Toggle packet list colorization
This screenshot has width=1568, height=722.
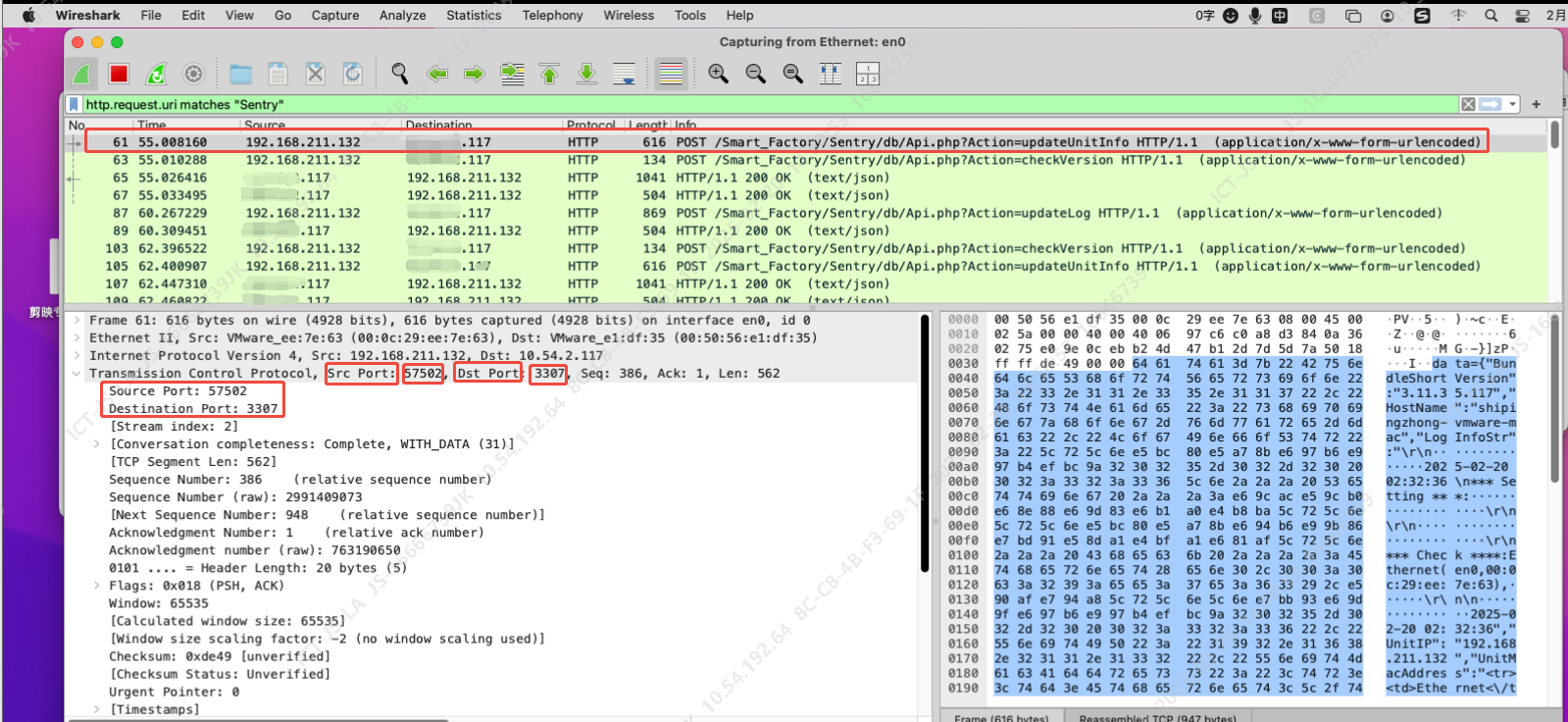[x=672, y=74]
